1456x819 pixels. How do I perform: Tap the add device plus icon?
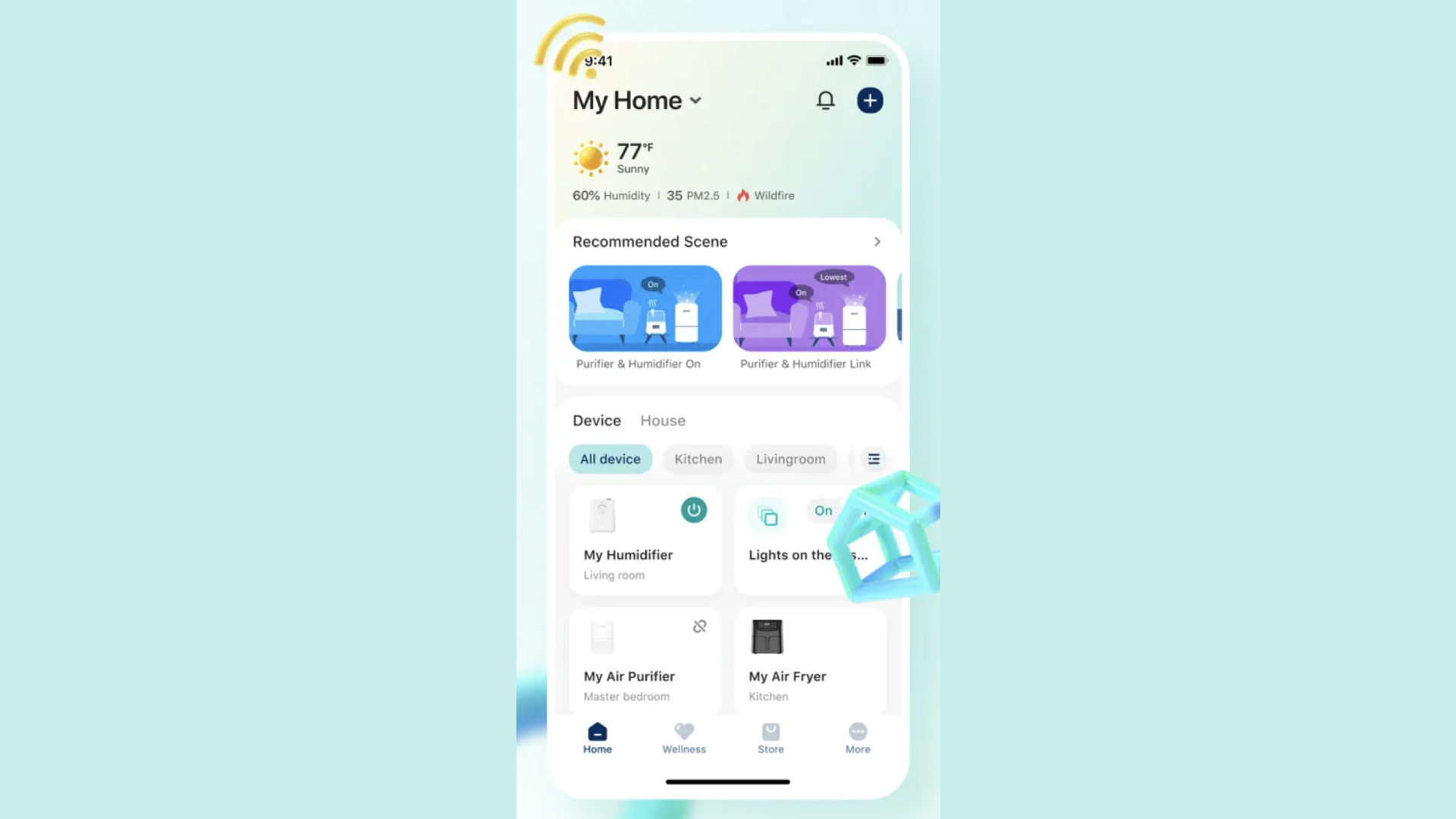pyautogui.click(x=869, y=99)
